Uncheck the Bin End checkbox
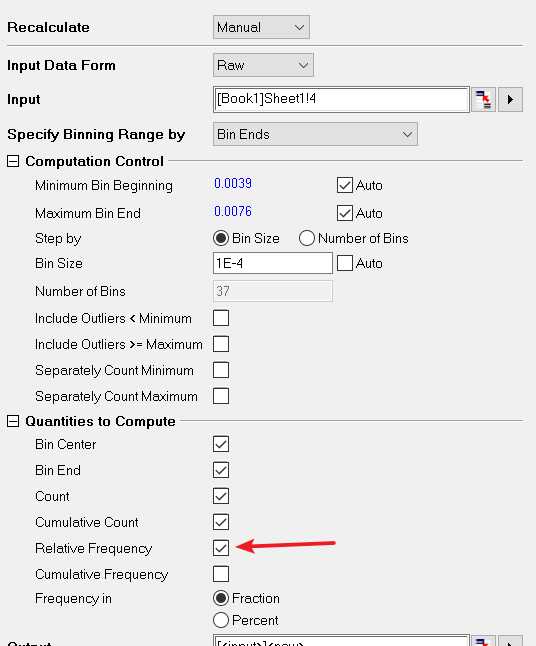The height and width of the screenshot is (646, 536). coord(221,470)
